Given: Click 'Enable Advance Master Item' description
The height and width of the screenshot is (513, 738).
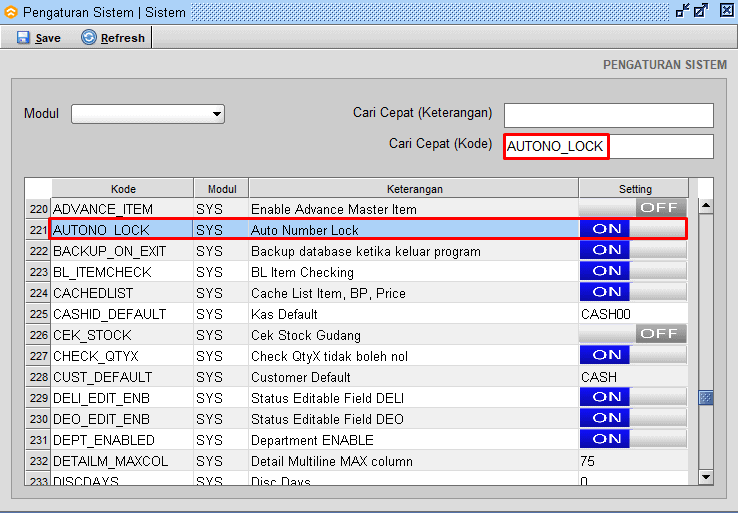Looking at the screenshot, I should click(334, 209).
